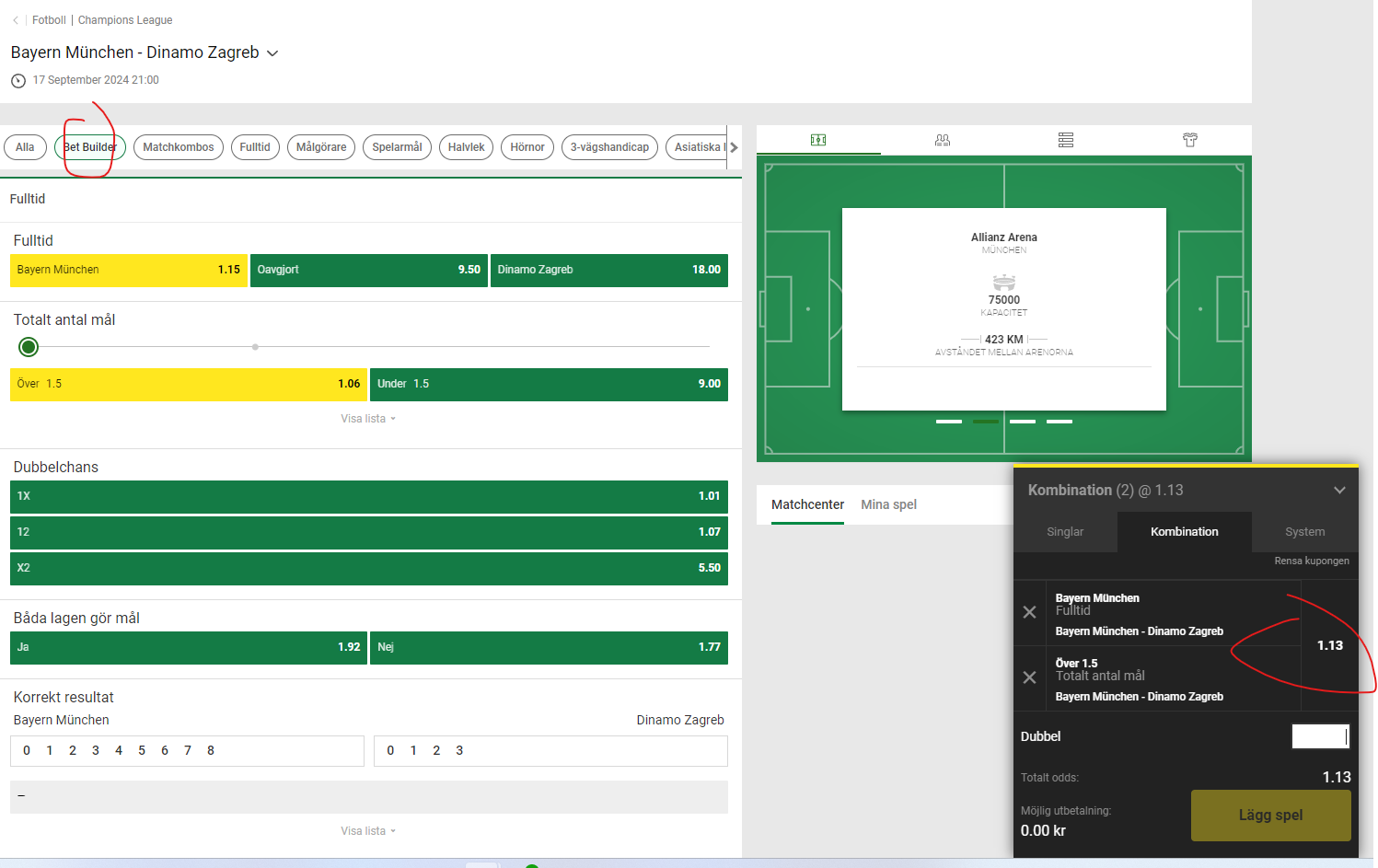Open the league table list icon tab
The image size is (1378, 868).
coord(1066,140)
